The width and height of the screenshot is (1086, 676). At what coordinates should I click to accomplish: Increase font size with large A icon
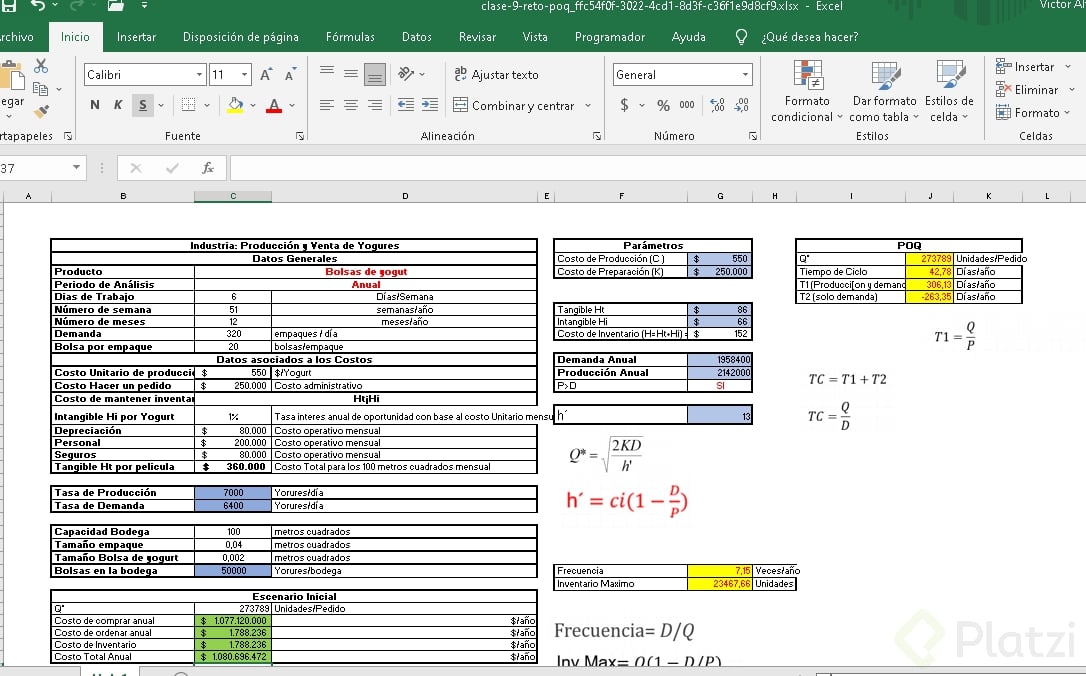pos(266,74)
